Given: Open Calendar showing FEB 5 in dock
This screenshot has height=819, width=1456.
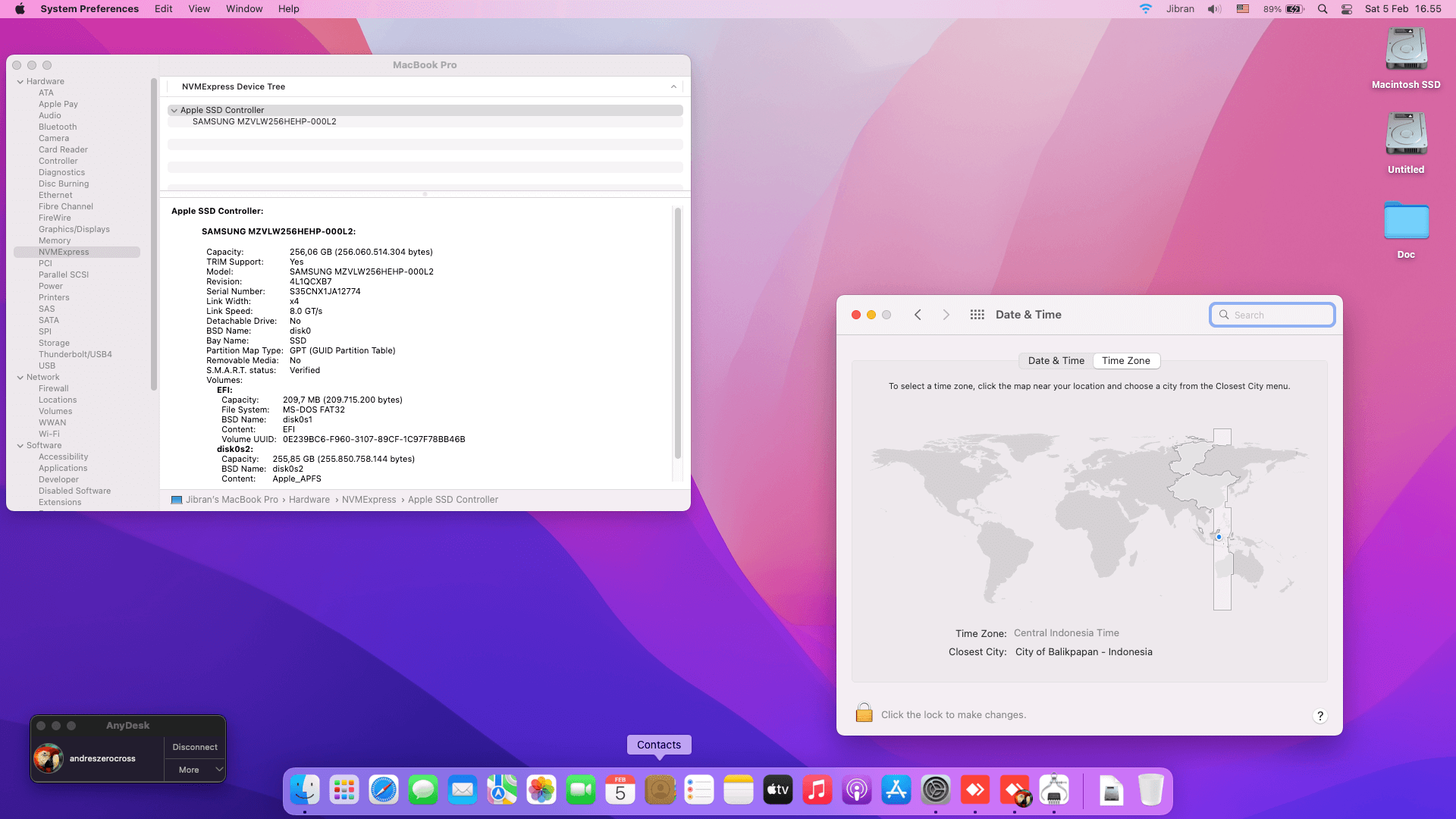Looking at the screenshot, I should pyautogui.click(x=620, y=790).
